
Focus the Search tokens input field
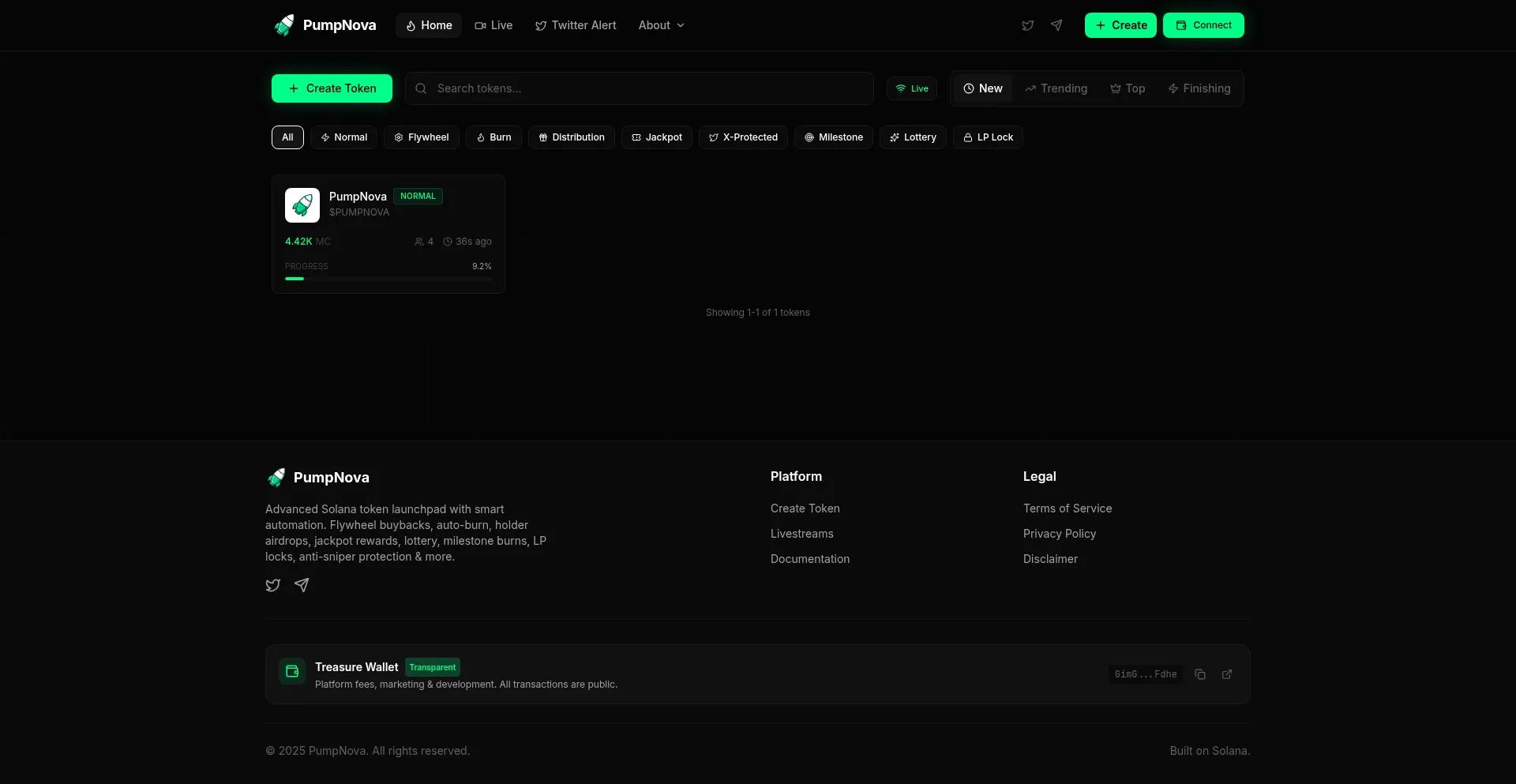(647, 88)
